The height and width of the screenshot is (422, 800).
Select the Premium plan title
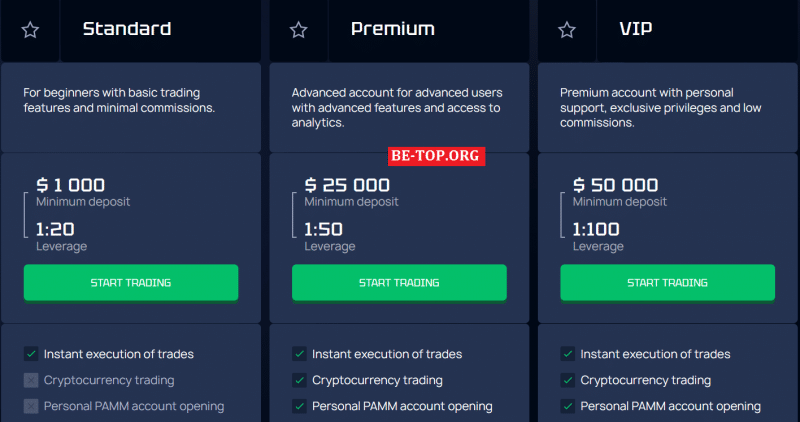point(393,29)
